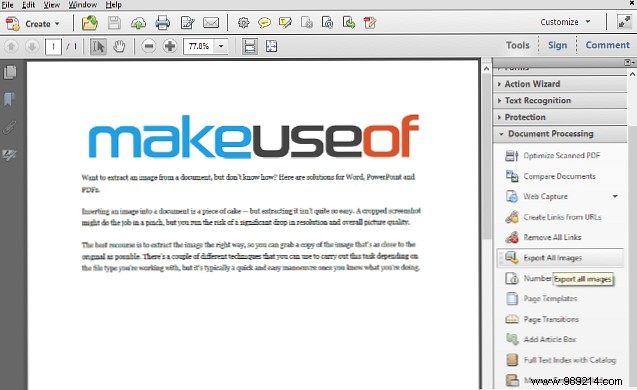This screenshot has width=637, height=390.
Task: Expand the Action Wizard section
Action: point(560,84)
